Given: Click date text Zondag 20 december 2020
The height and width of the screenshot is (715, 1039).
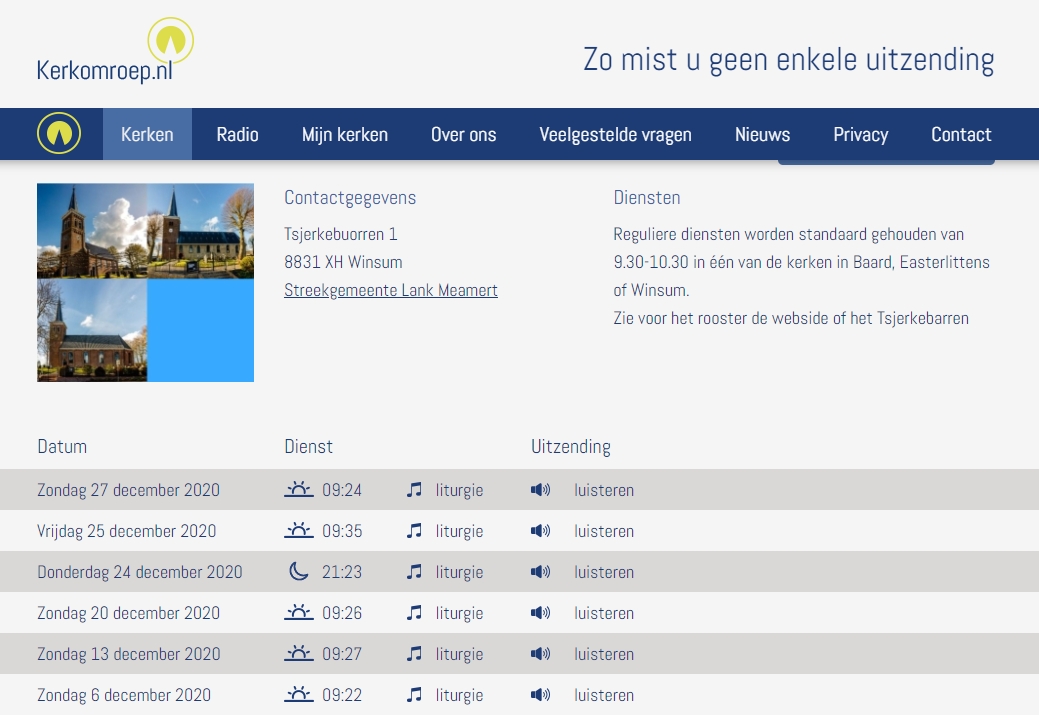Looking at the screenshot, I should [129, 613].
